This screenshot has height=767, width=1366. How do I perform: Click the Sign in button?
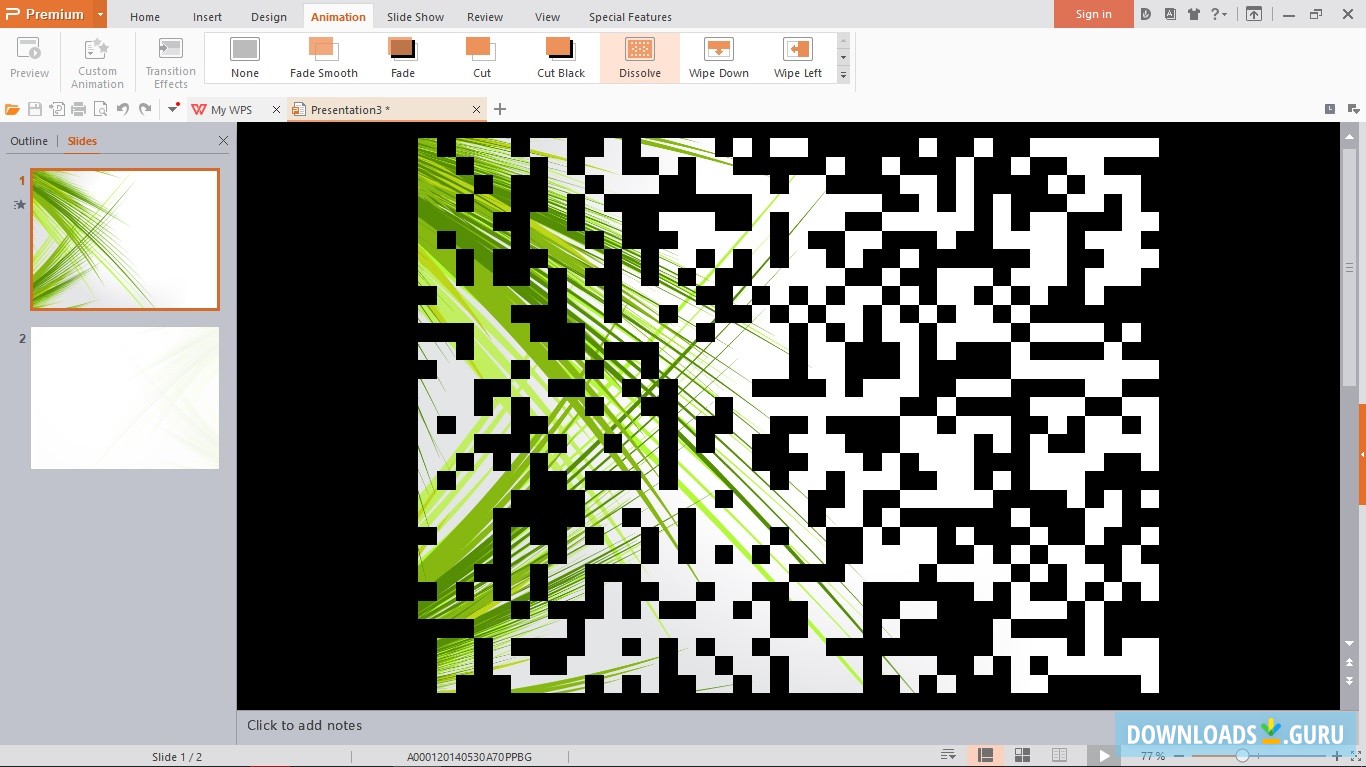click(1094, 14)
